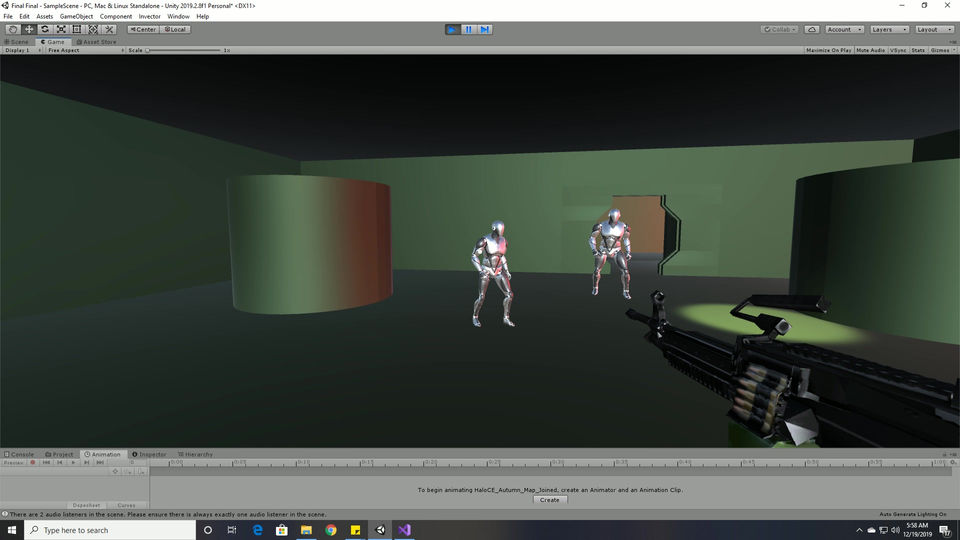Go to last keyframe in Animation
The image size is (960, 540).
click(100, 463)
